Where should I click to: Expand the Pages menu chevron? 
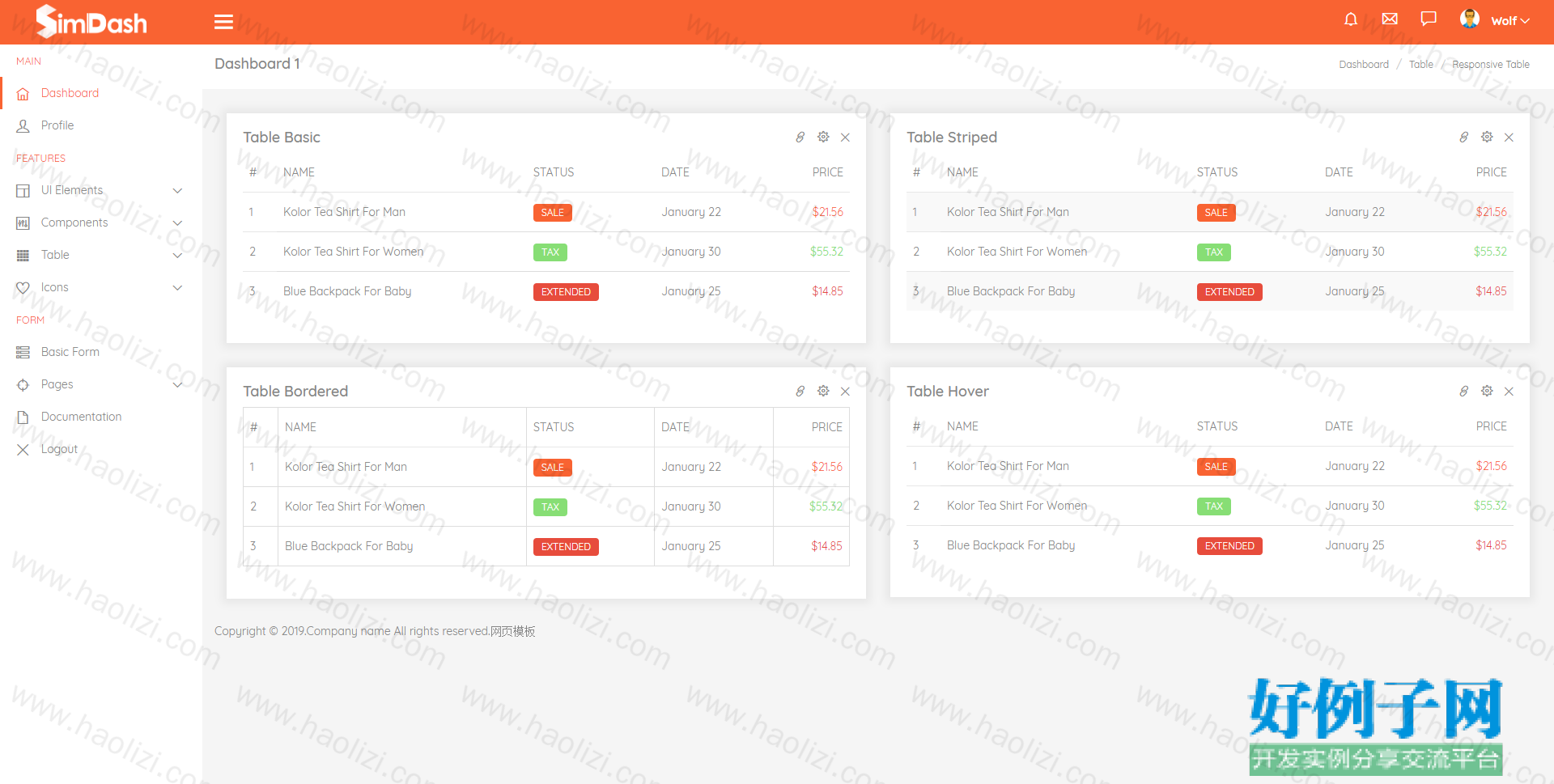click(177, 385)
